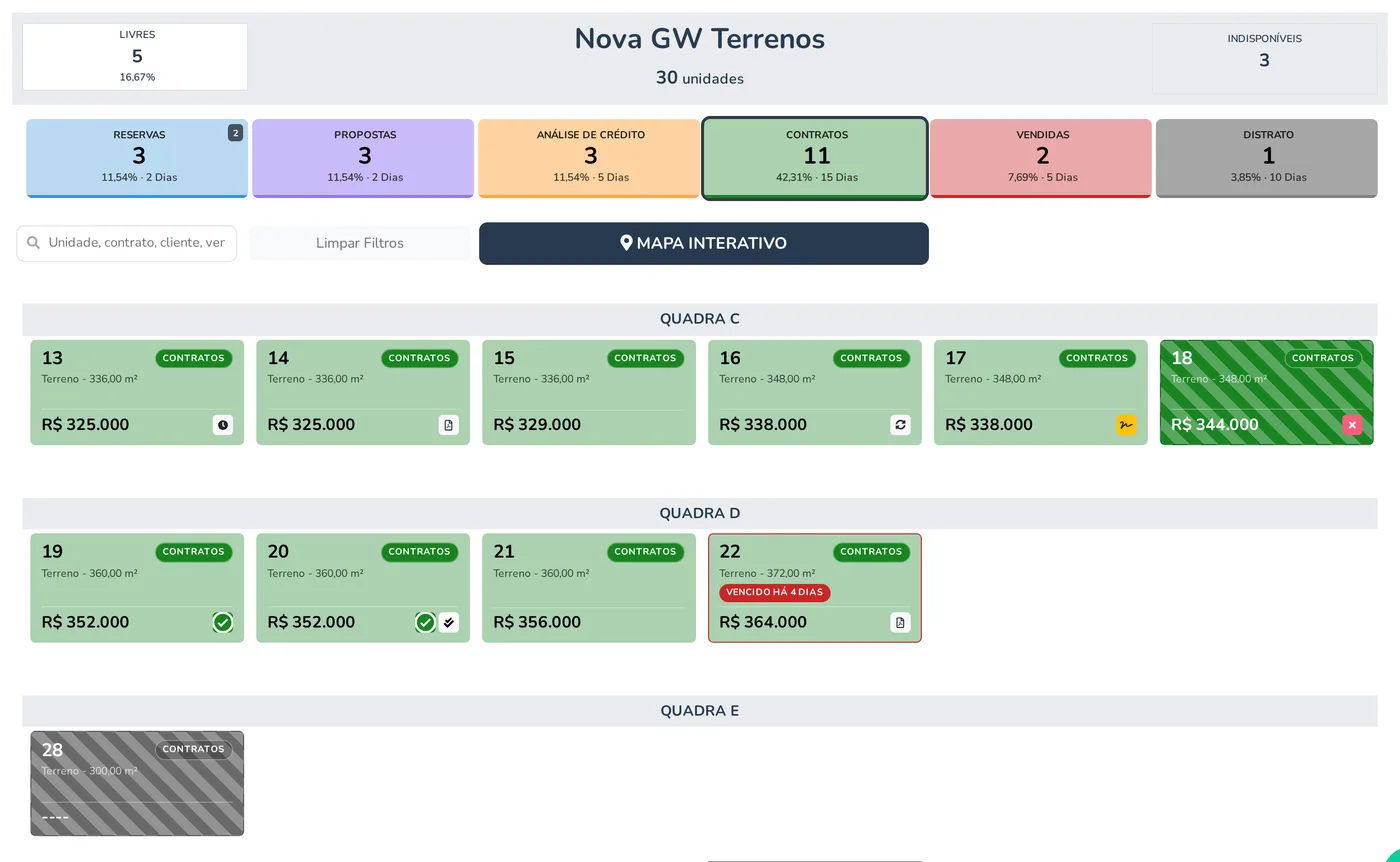The height and width of the screenshot is (862, 1400).
Task: Click the refresh icon on unit 16
Action: pos(901,425)
